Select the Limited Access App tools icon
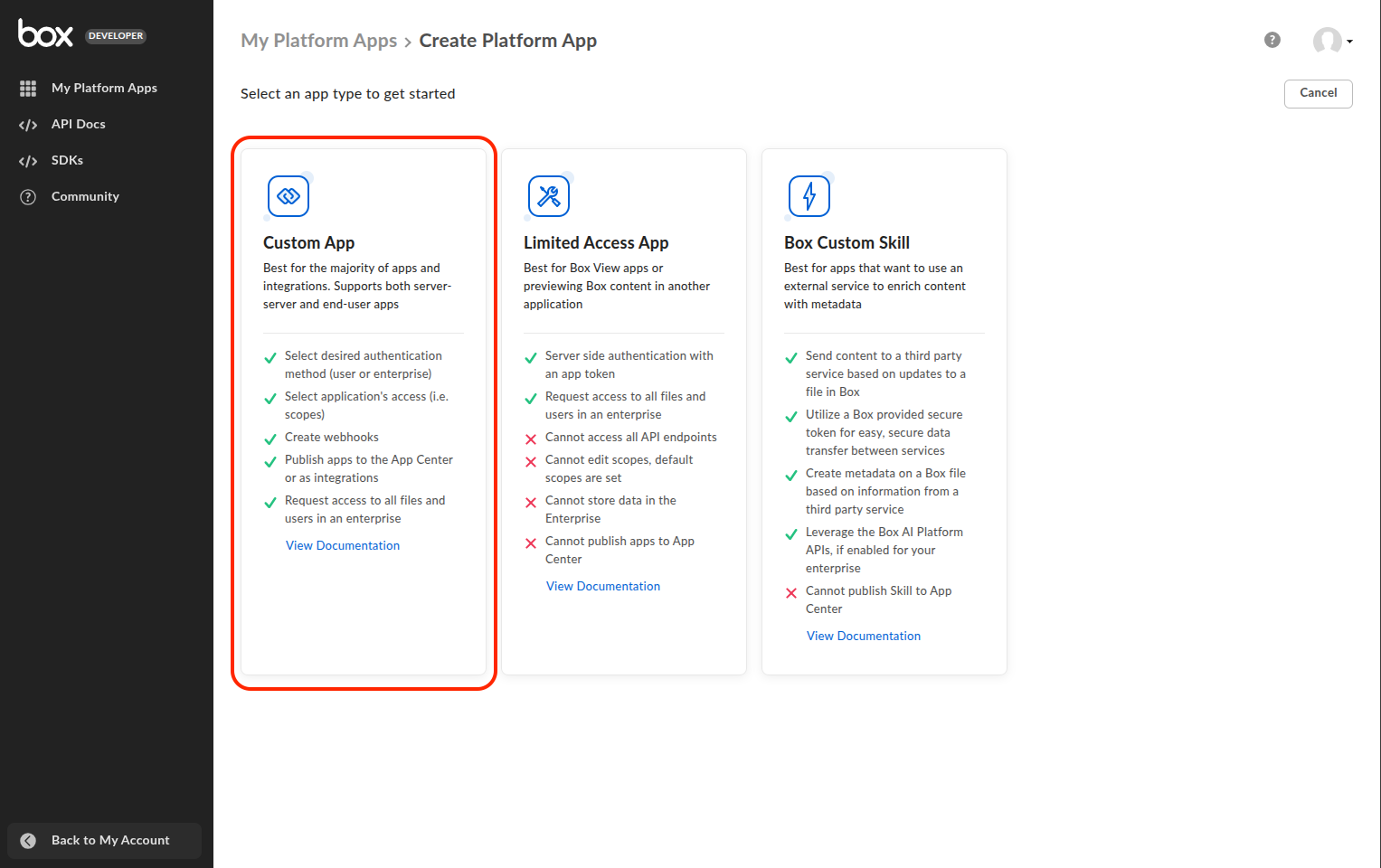 (x=549, y=196)
